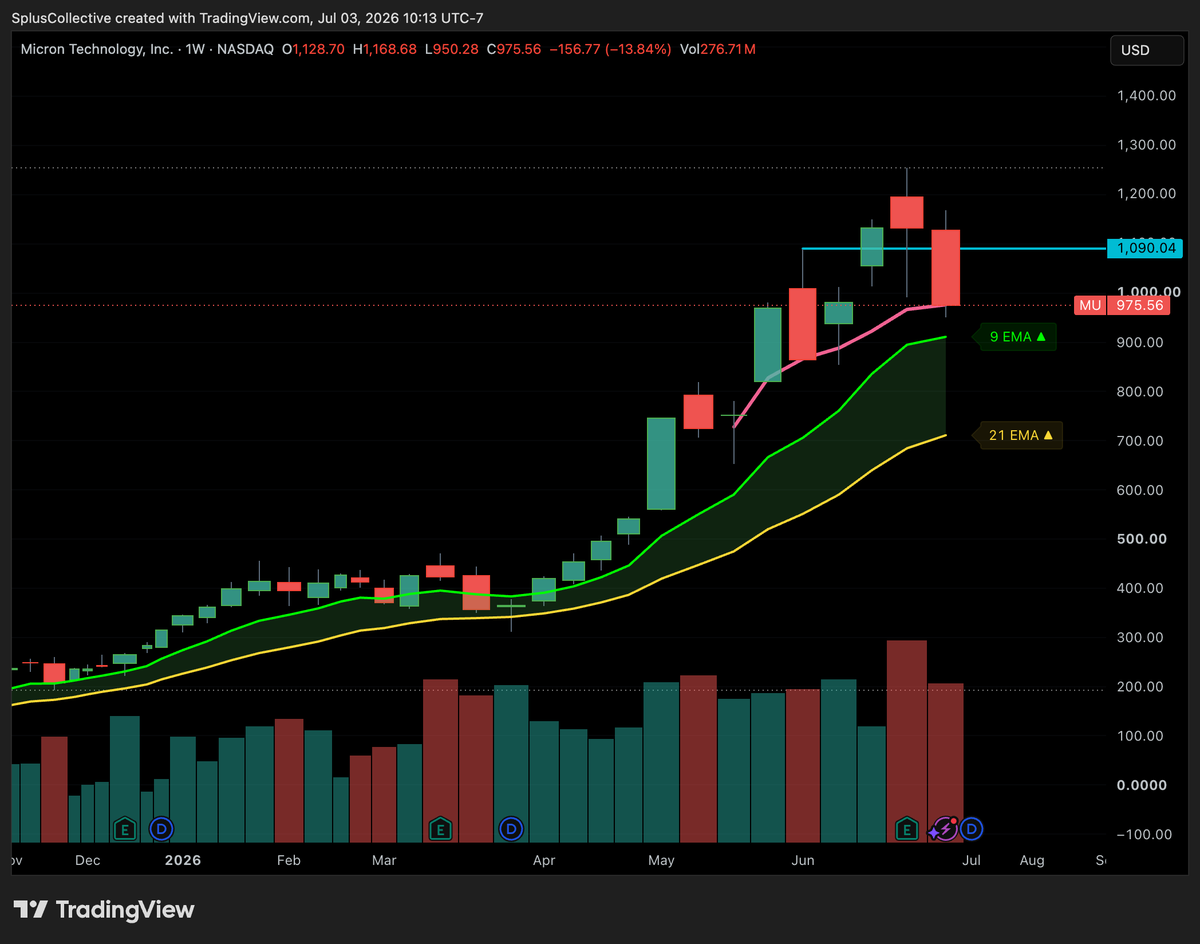Viewport: 1200px width, 944px height.
Task: Click the 1W interval in the chart legend
Action: [x=195, y=49]
